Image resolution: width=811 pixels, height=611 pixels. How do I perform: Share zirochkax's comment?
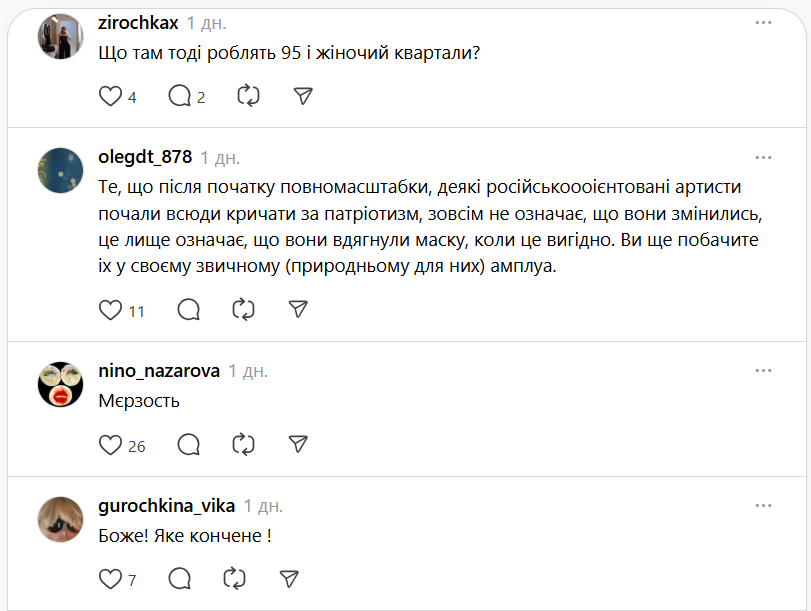click(303, 96)
